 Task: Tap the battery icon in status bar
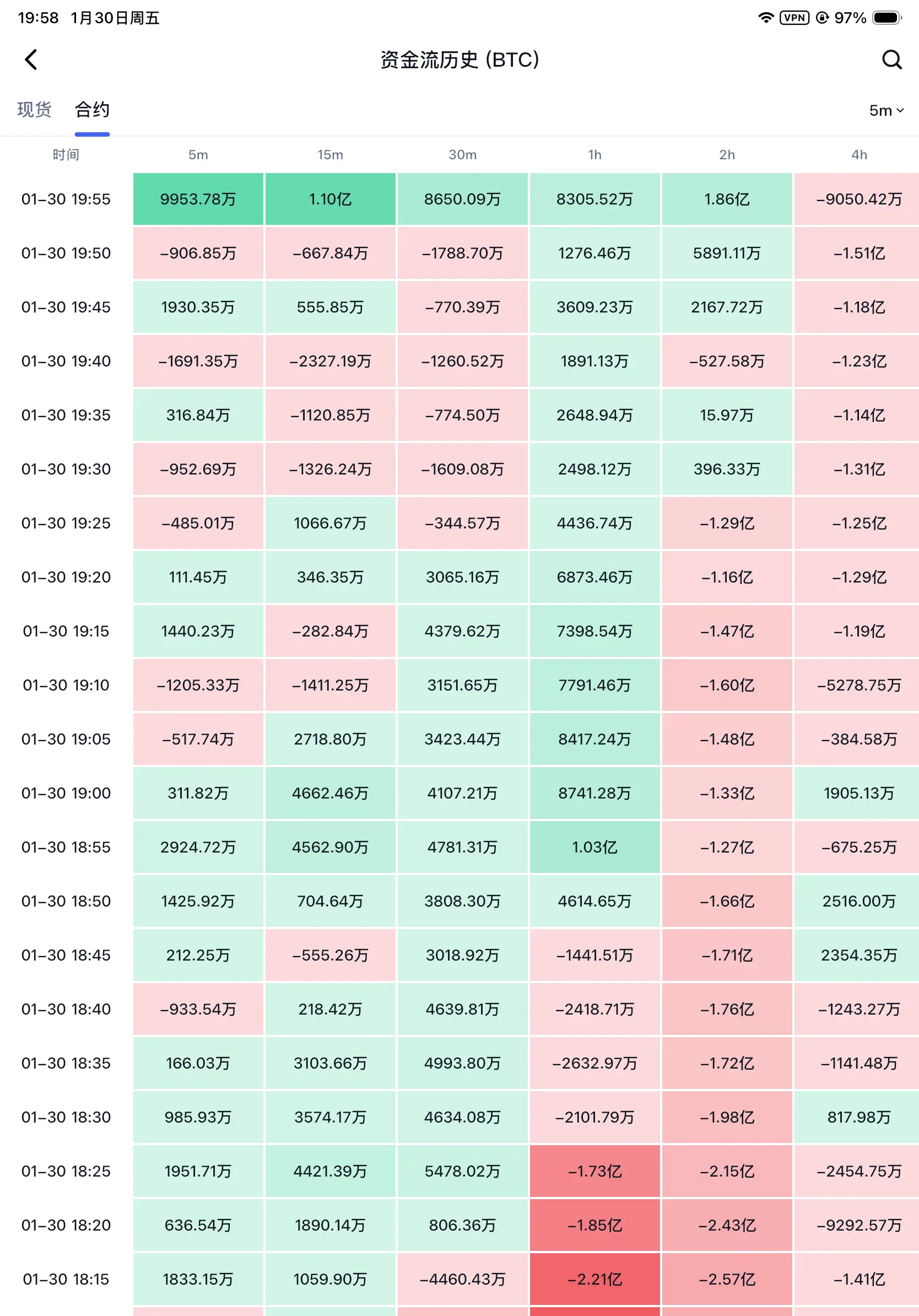coord(886,18)
